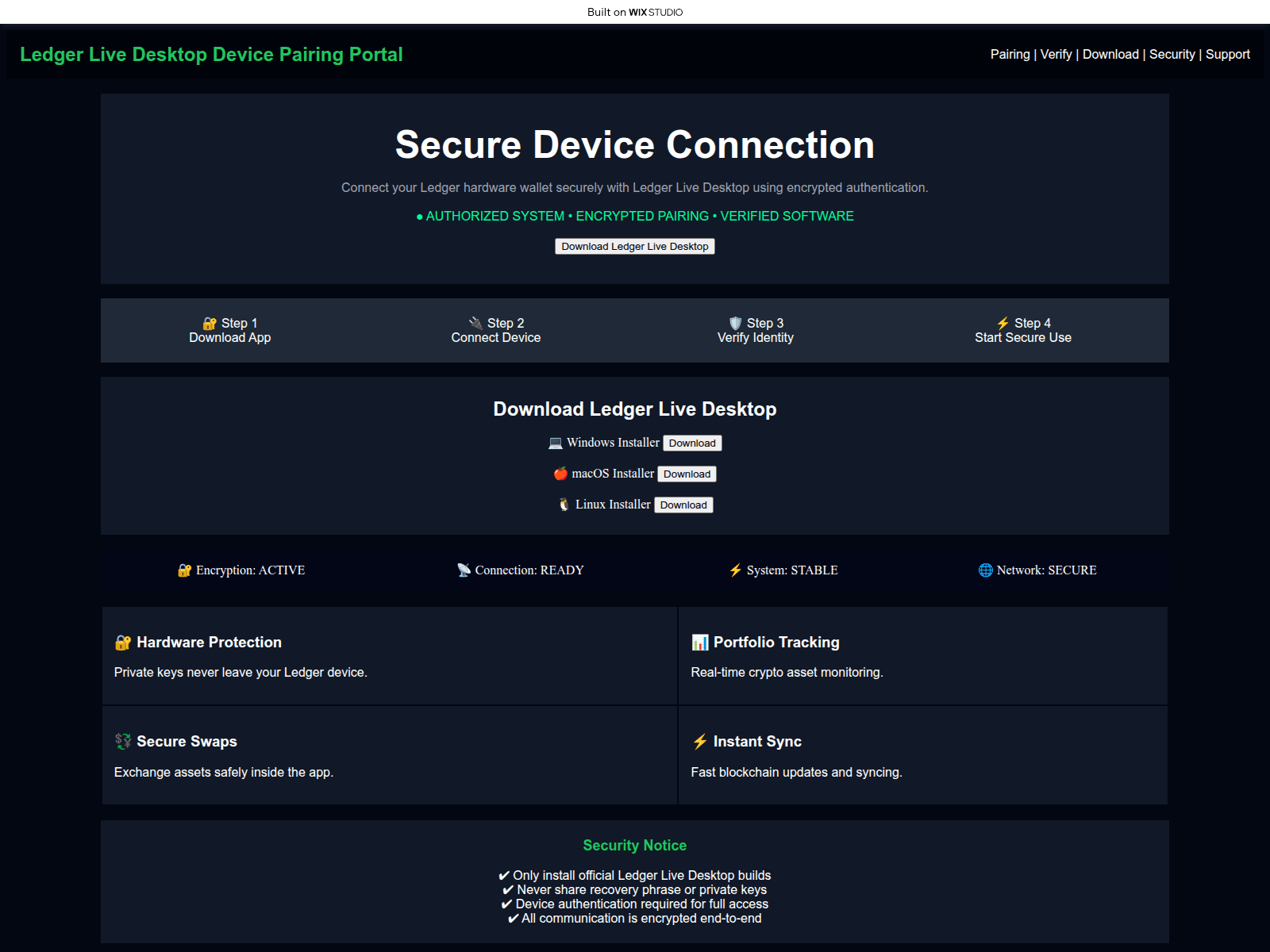Image resolution: width=1270 pixels, height=952 pixels.
Task: Select Step 3 Verify Identity
Action: click(x=756, y=330)
